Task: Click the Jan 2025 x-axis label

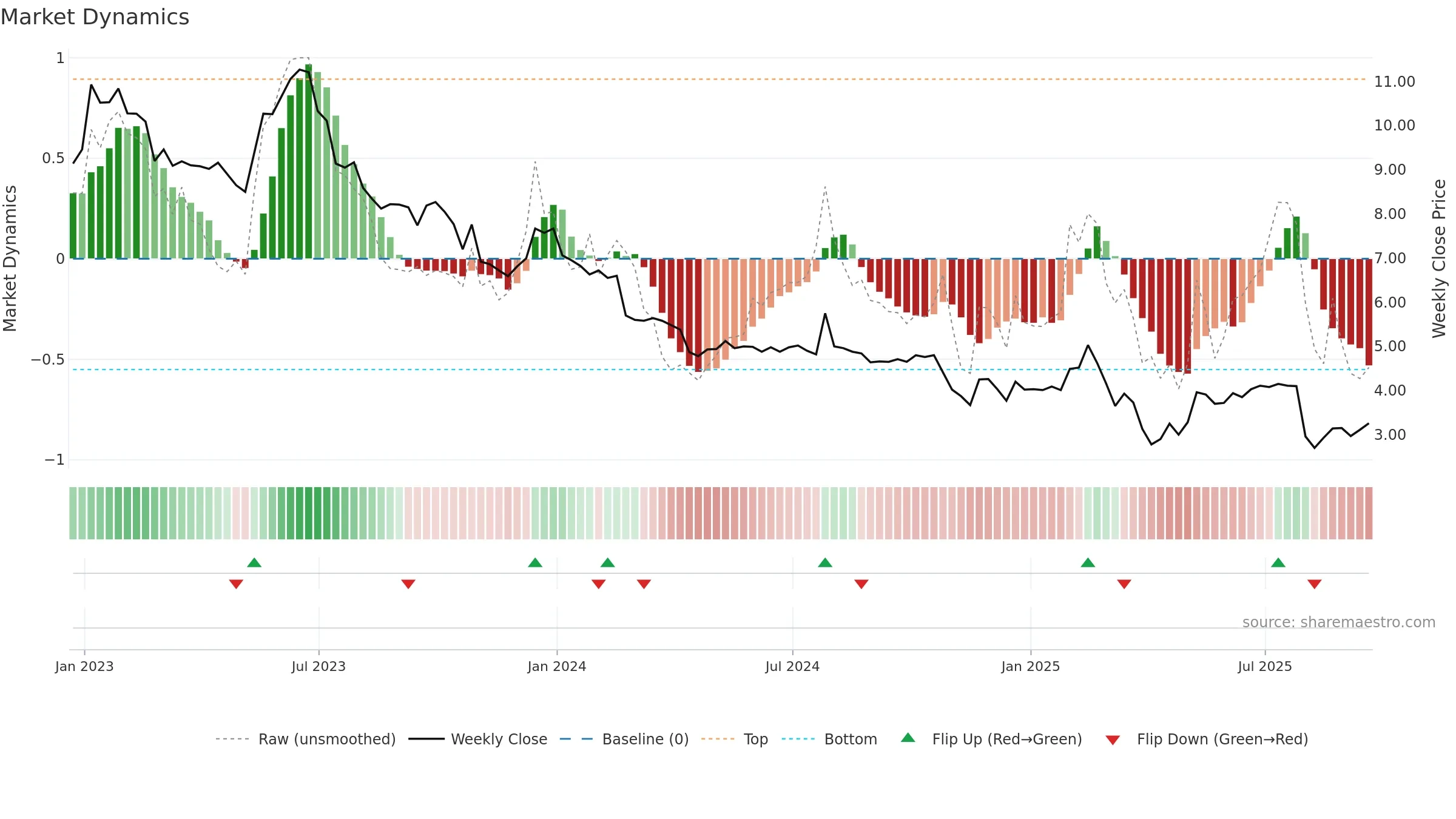Action: pos(1031,666)
